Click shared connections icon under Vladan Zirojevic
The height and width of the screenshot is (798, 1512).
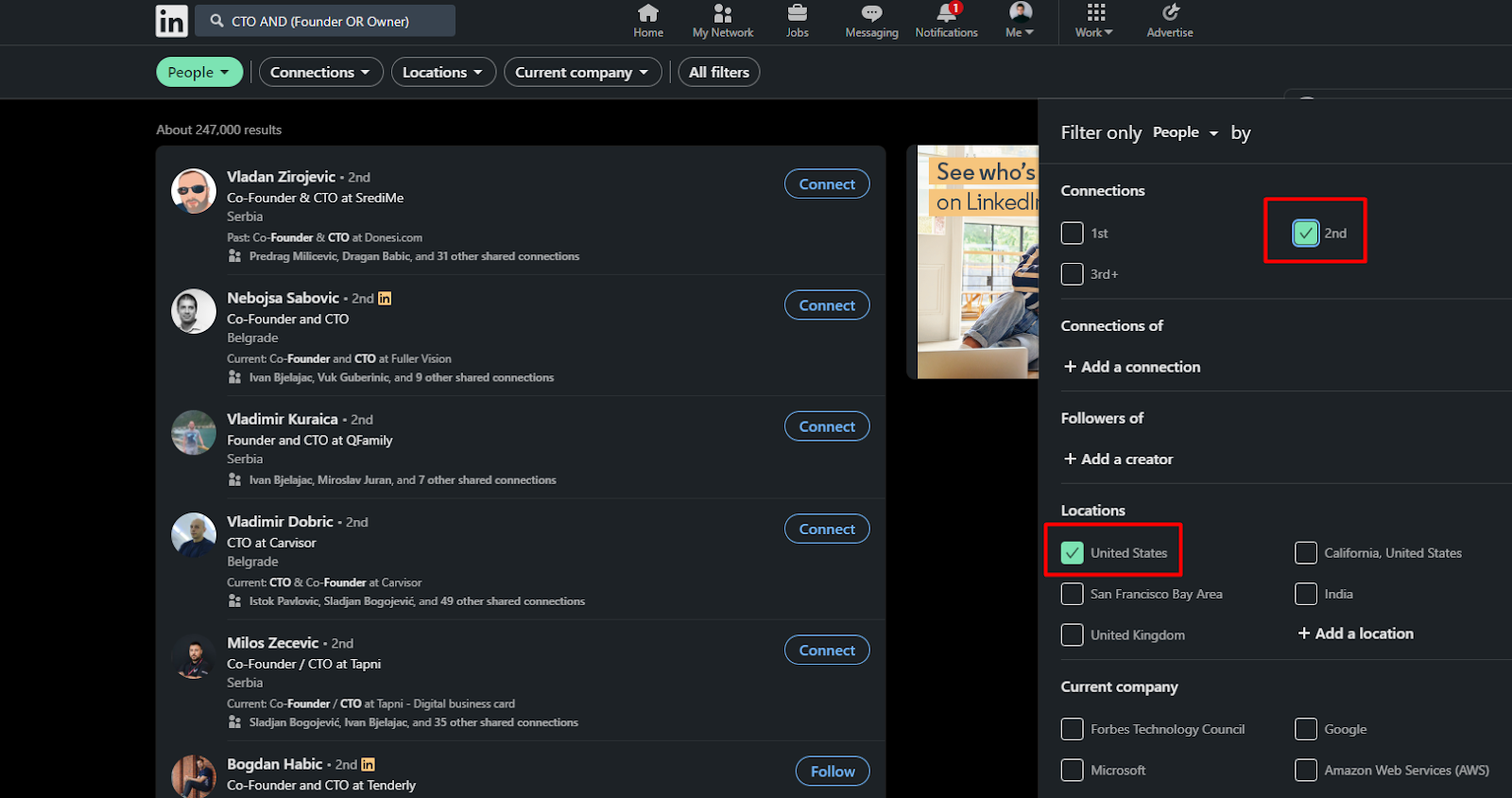(234, 256)
